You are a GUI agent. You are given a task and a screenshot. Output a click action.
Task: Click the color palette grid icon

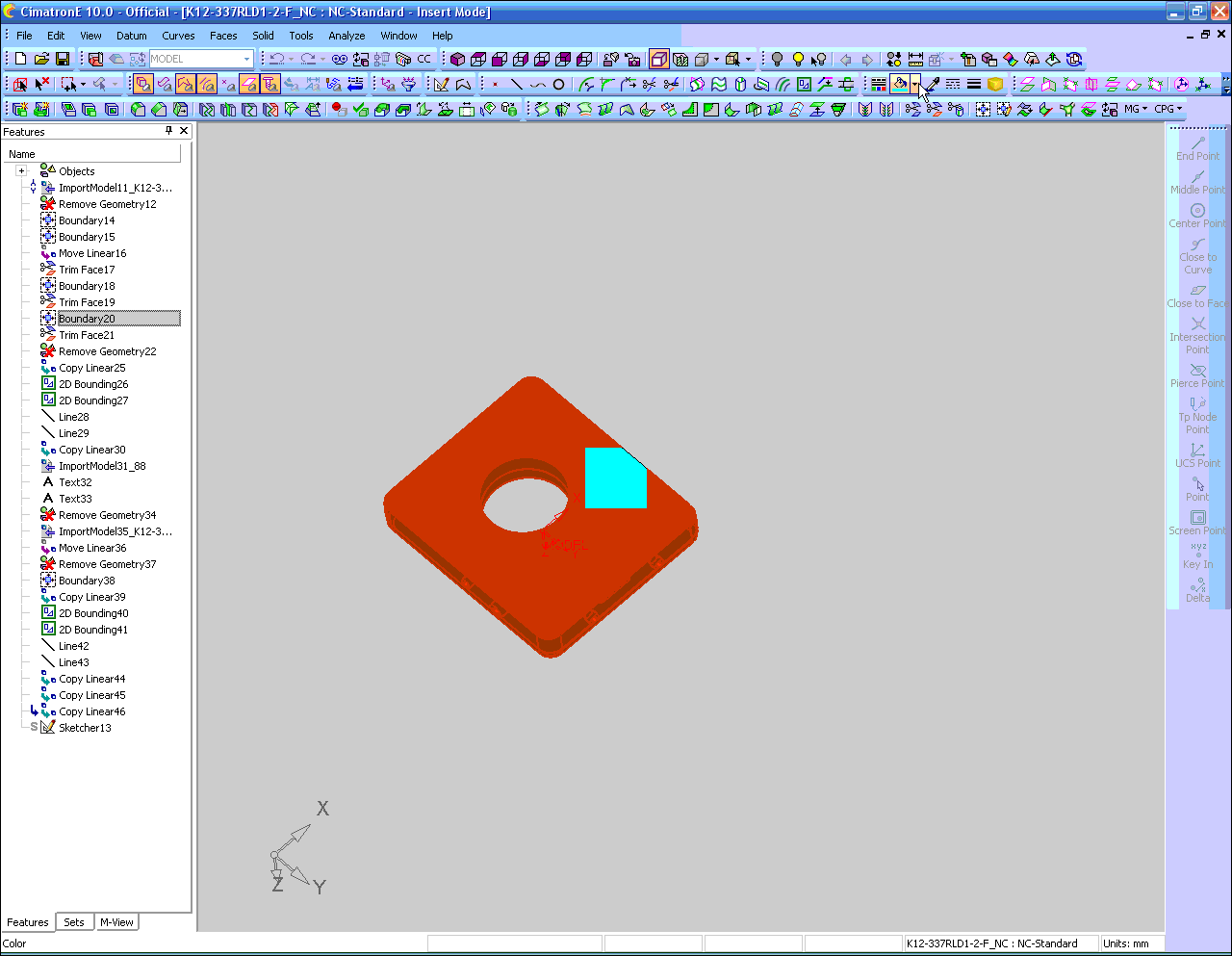coord(879,84)
